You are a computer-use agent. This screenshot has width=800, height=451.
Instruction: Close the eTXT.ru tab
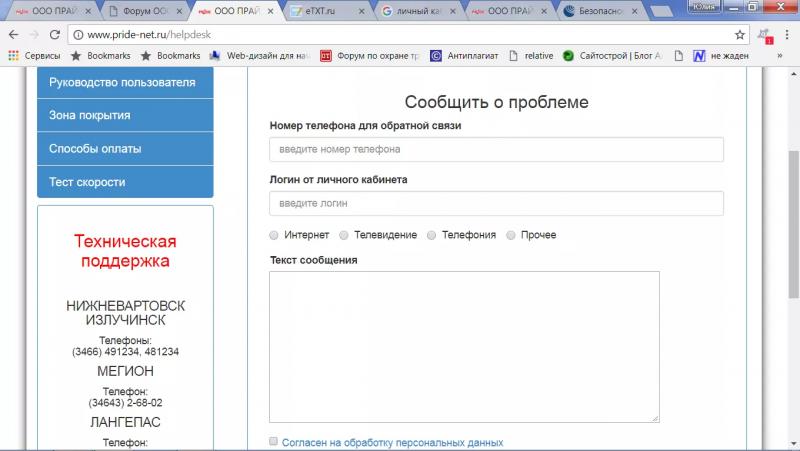361,11
